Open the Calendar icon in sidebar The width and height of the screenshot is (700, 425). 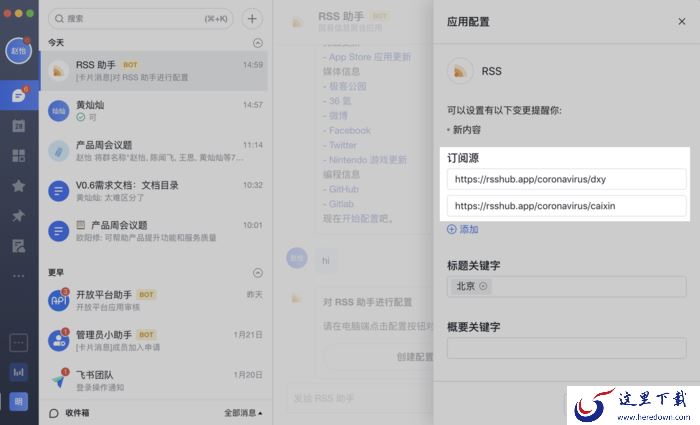tap(18, 125)
